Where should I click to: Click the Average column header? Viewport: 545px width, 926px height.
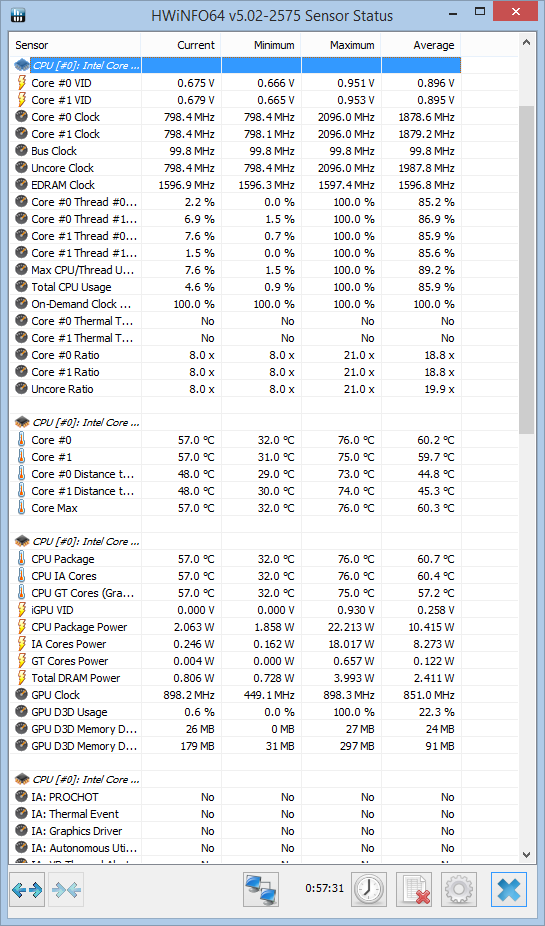tap(421, 45)
